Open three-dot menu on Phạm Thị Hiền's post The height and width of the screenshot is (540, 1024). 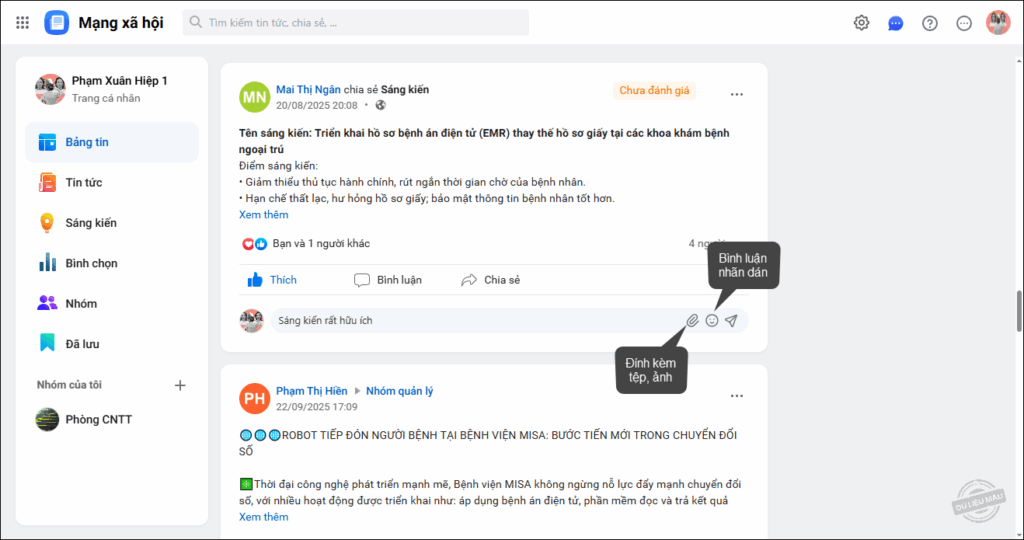737,396
